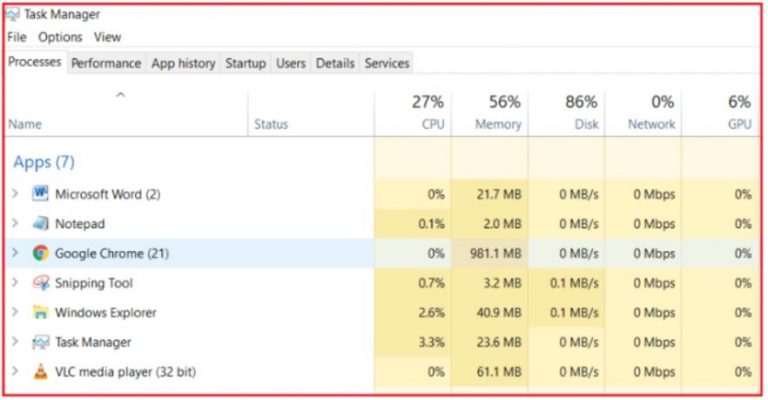Expand the Windows Explorer entry arrow
The height and width of the screenshot is (400, 768).
click(x=15, y=312)
